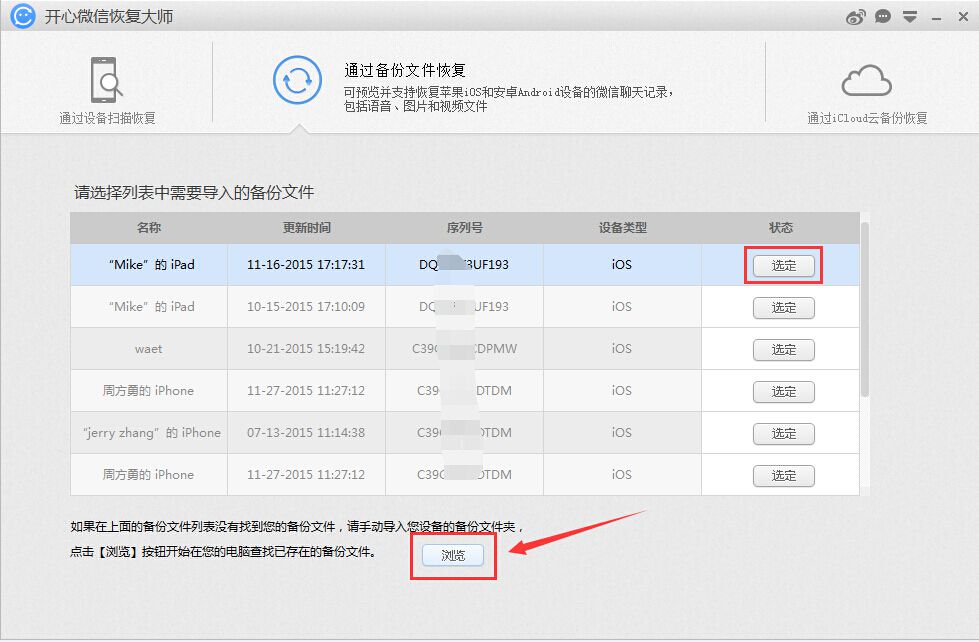Sort by 更新时间 column header
The height and width of the screenshot is (642, 979).
306,228
